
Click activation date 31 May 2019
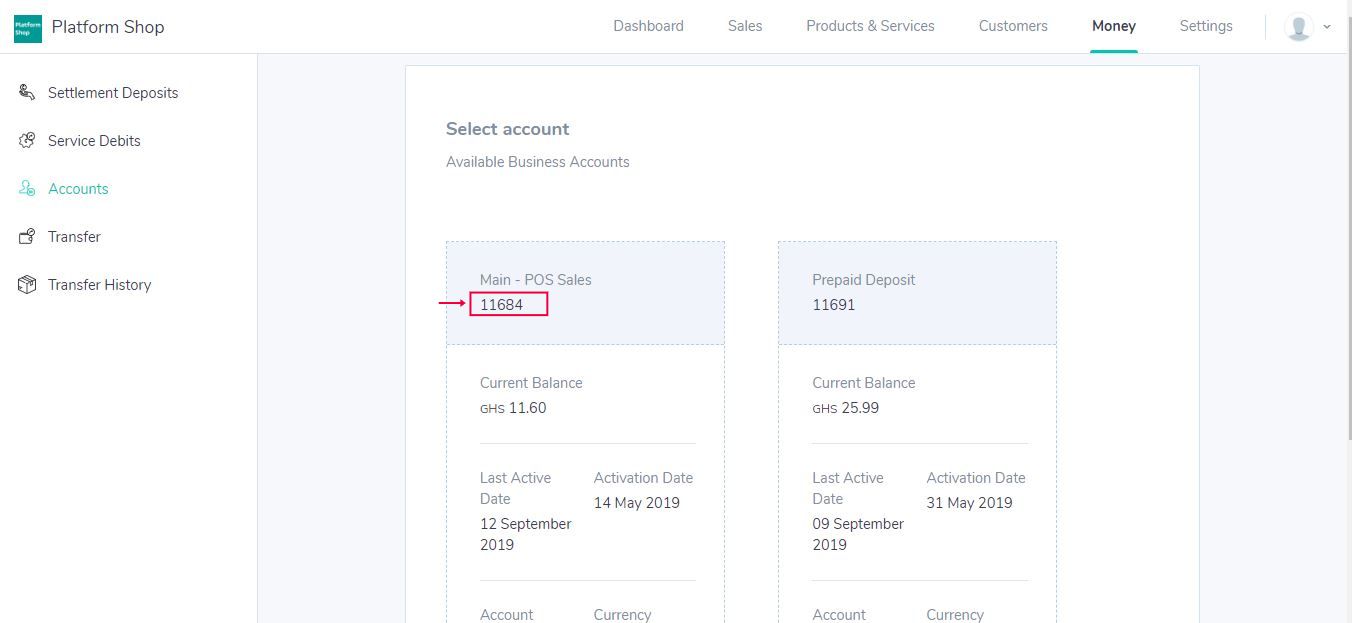pos(969,503)
